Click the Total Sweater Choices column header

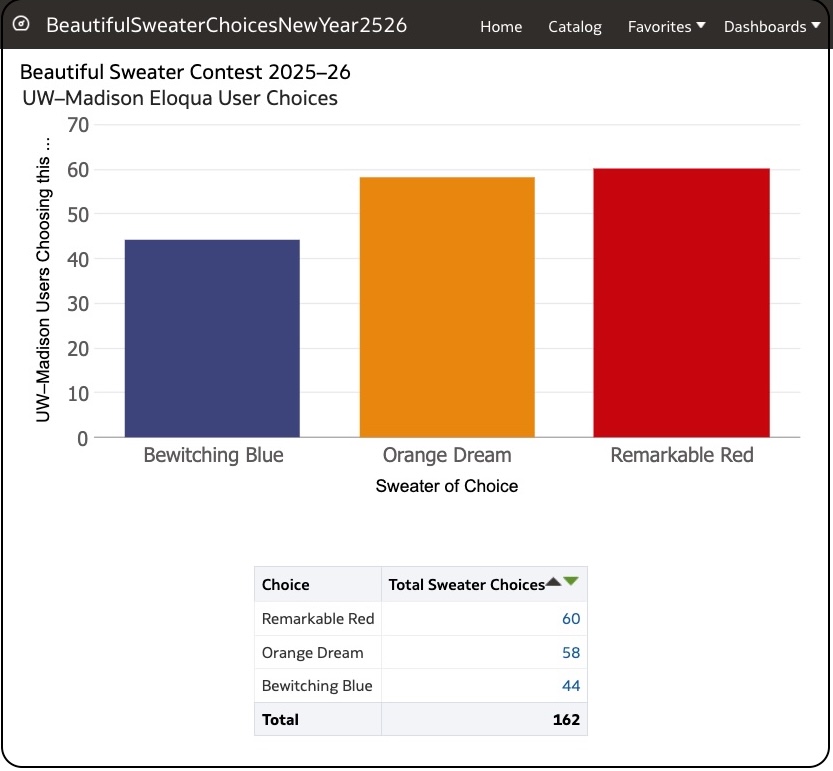(466, 585)
